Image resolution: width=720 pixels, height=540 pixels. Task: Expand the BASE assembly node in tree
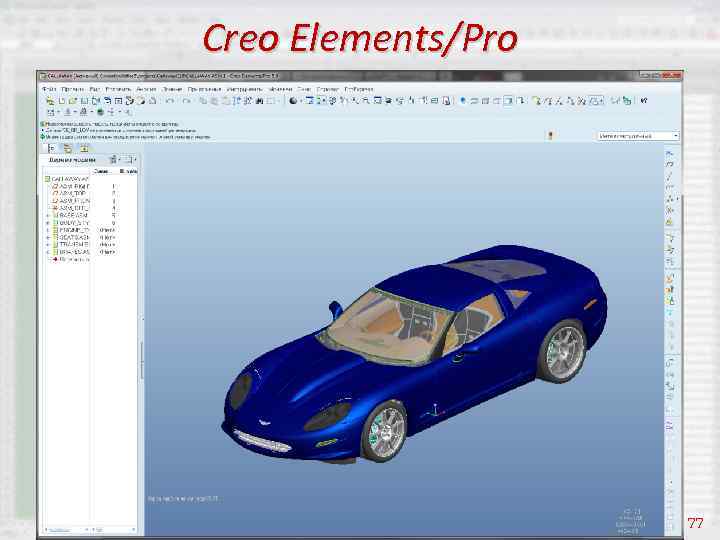pyautogui.click(x=48, y=215)
